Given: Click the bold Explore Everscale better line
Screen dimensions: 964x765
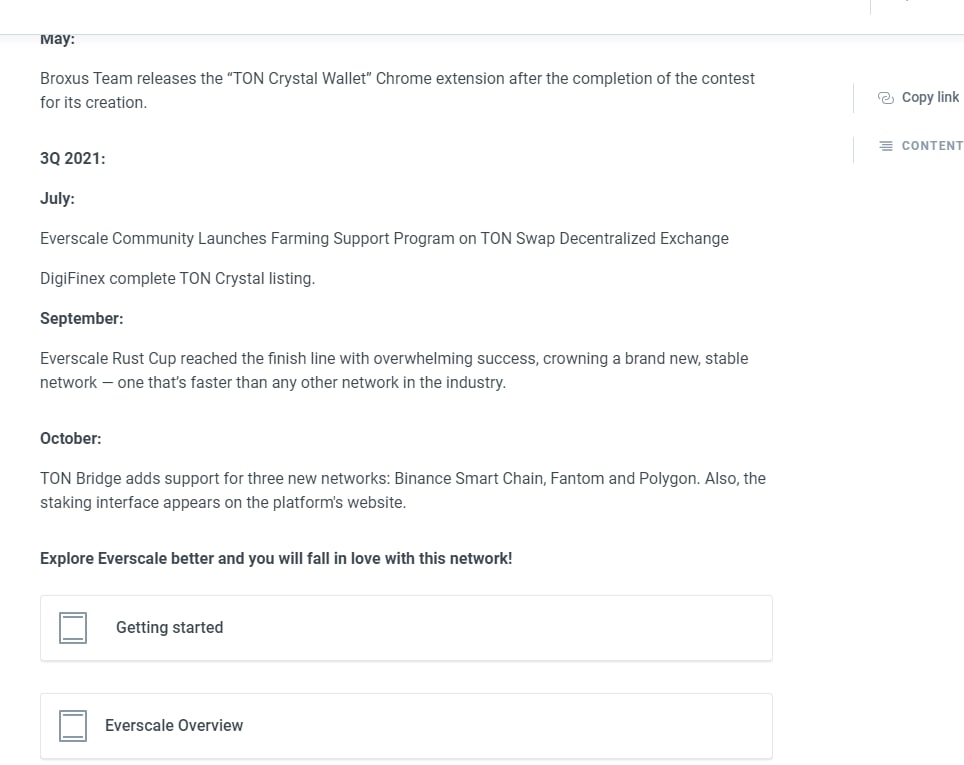Looking at the screenshot, I should (276, 558).
